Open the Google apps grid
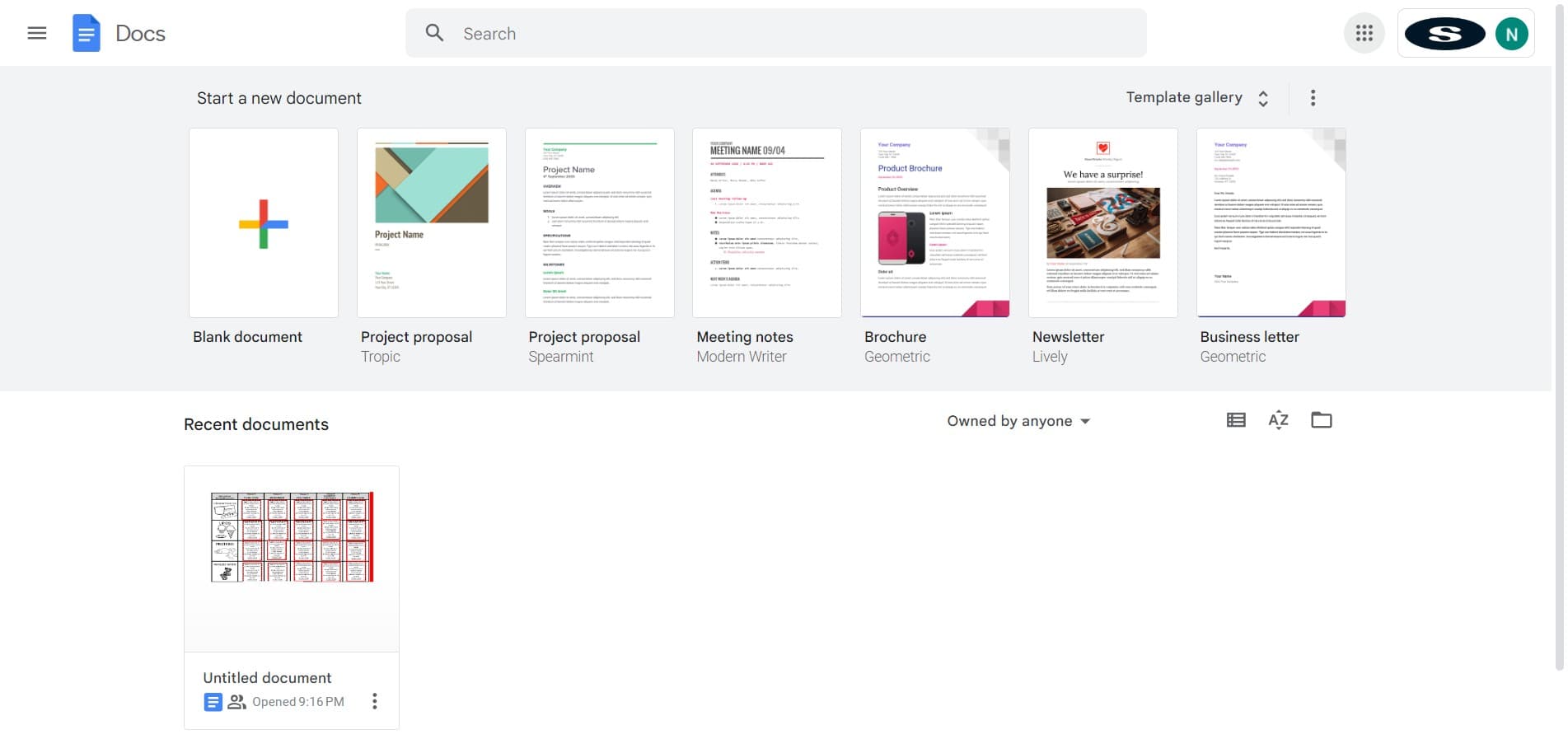The height and width of the screenshot is (739, 1568). 1364,33
